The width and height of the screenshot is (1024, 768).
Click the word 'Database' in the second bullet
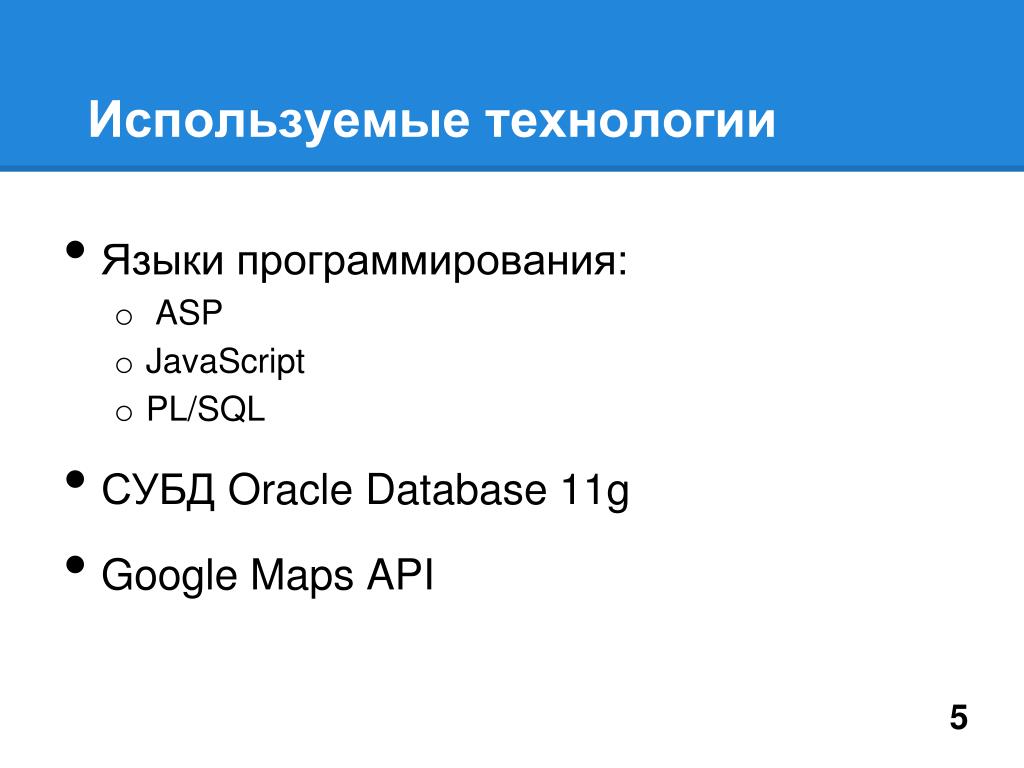pyautogui.click(x=456, y=489)
